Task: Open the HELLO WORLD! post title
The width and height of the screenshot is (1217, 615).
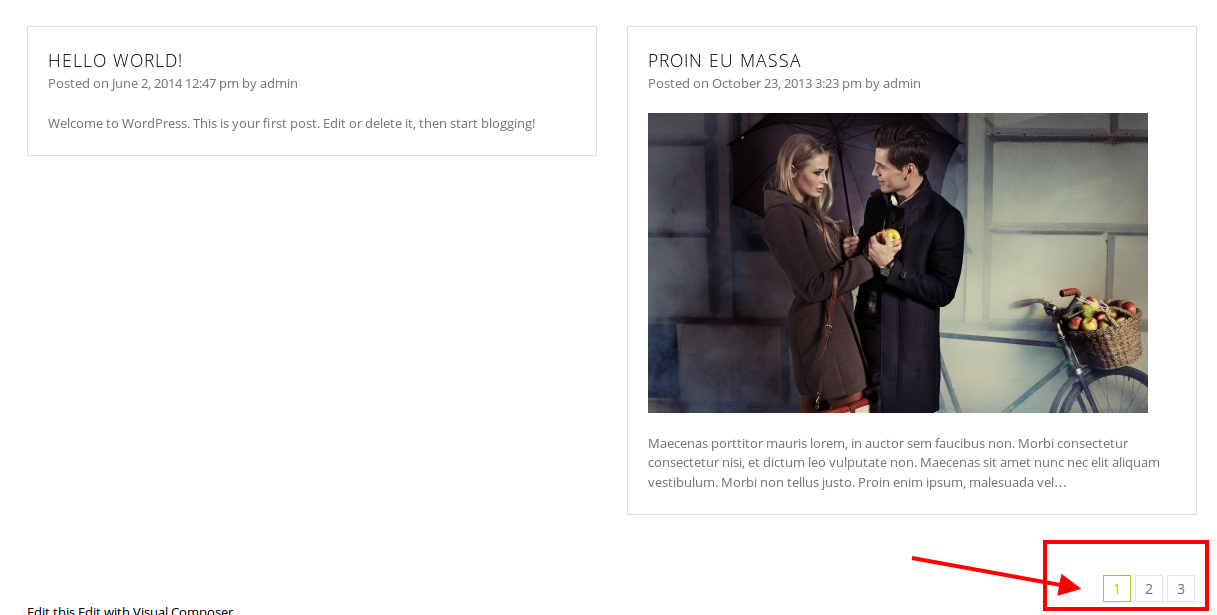Action: (x=115, y=61)
